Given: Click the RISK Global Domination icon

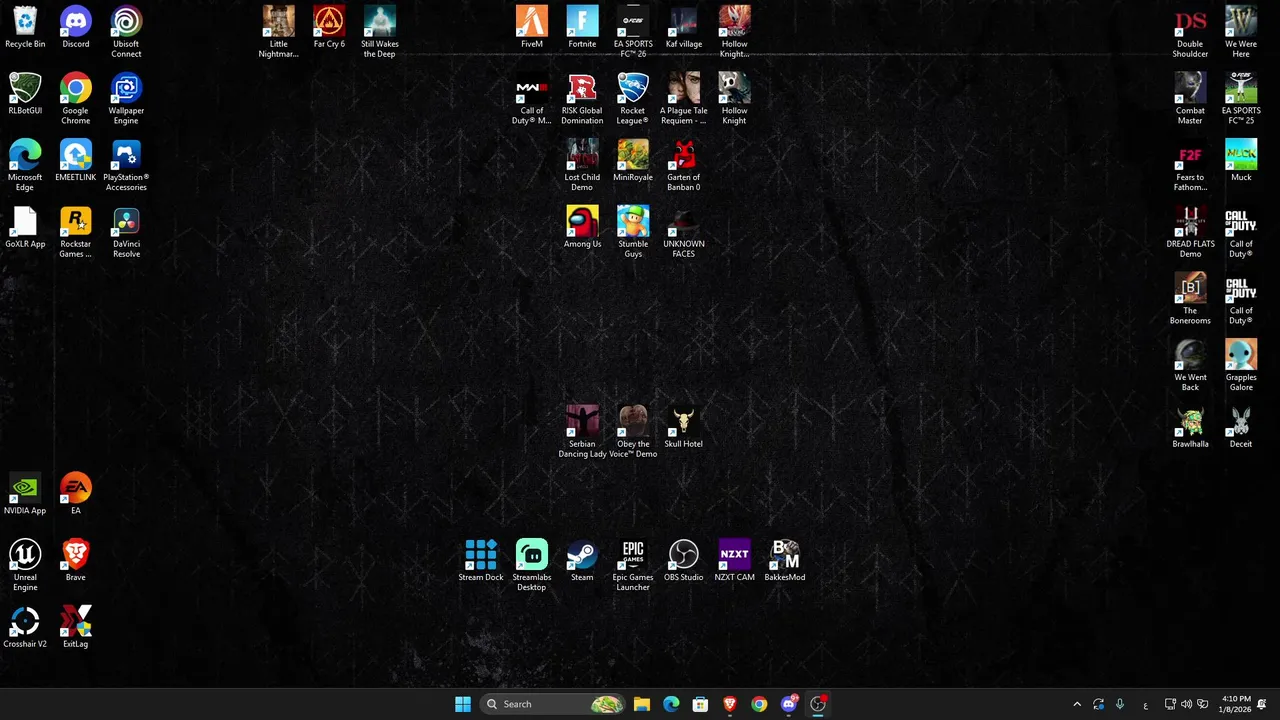Looking at the screenshot, I should (582, 99).
